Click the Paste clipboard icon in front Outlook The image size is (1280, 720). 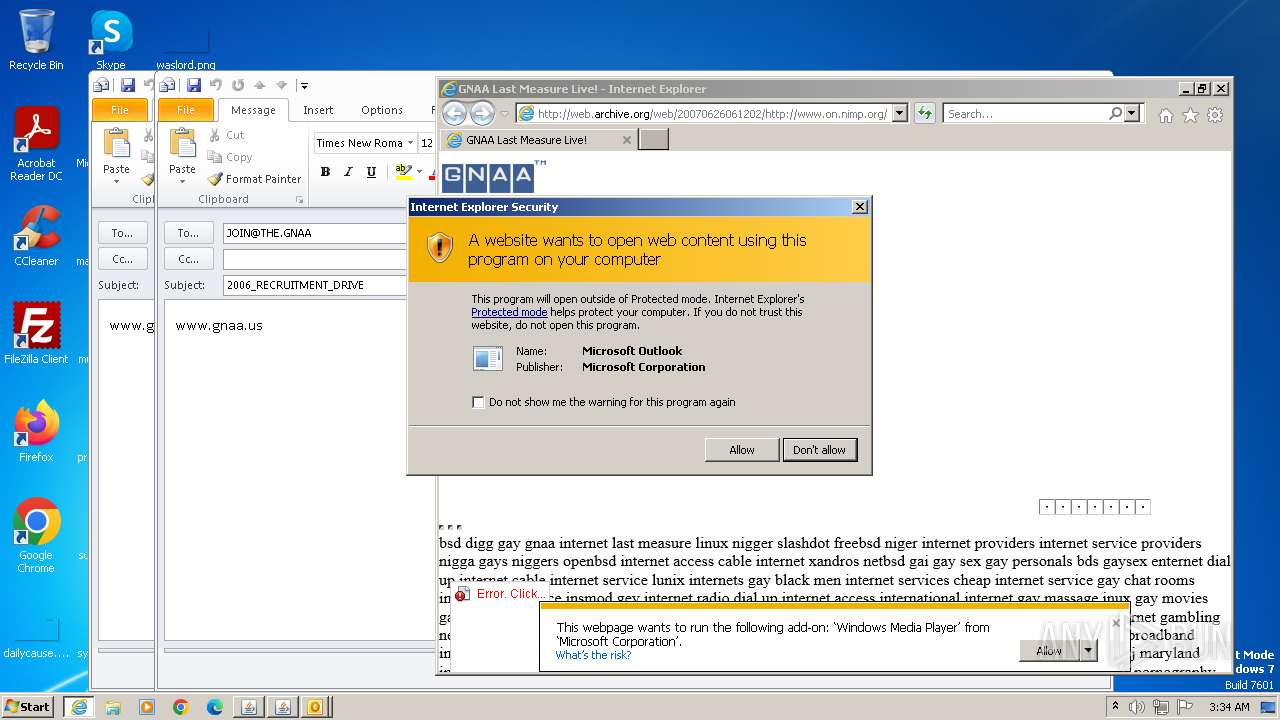point(182,144)
